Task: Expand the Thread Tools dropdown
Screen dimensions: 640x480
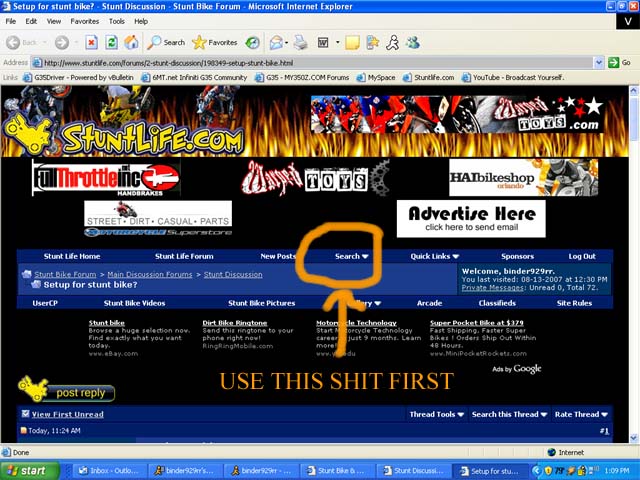Action: pyautogui.click(x=435, y=414)
